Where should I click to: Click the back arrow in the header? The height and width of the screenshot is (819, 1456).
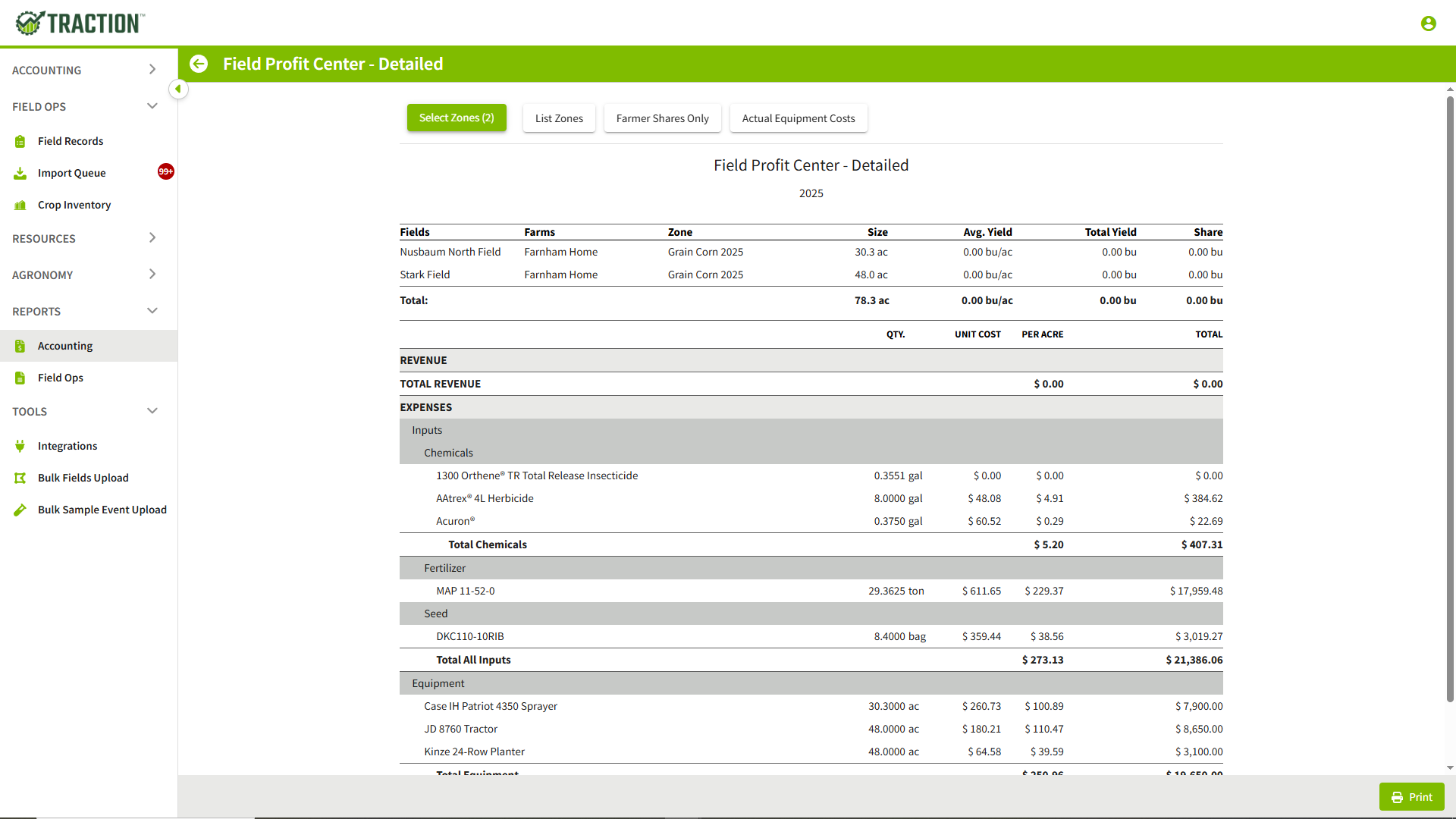[x=198, y=64]
